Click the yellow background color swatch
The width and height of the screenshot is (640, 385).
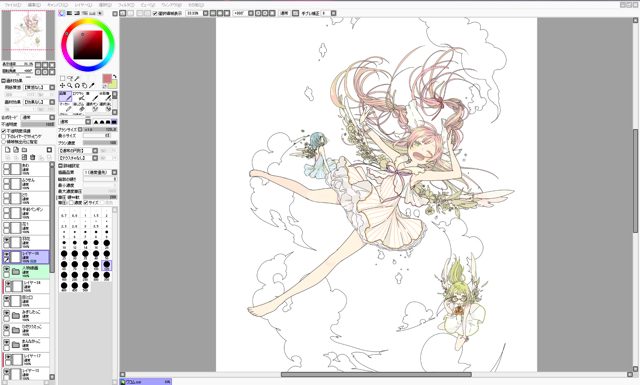pyautogui.click(x=113, y=84)
